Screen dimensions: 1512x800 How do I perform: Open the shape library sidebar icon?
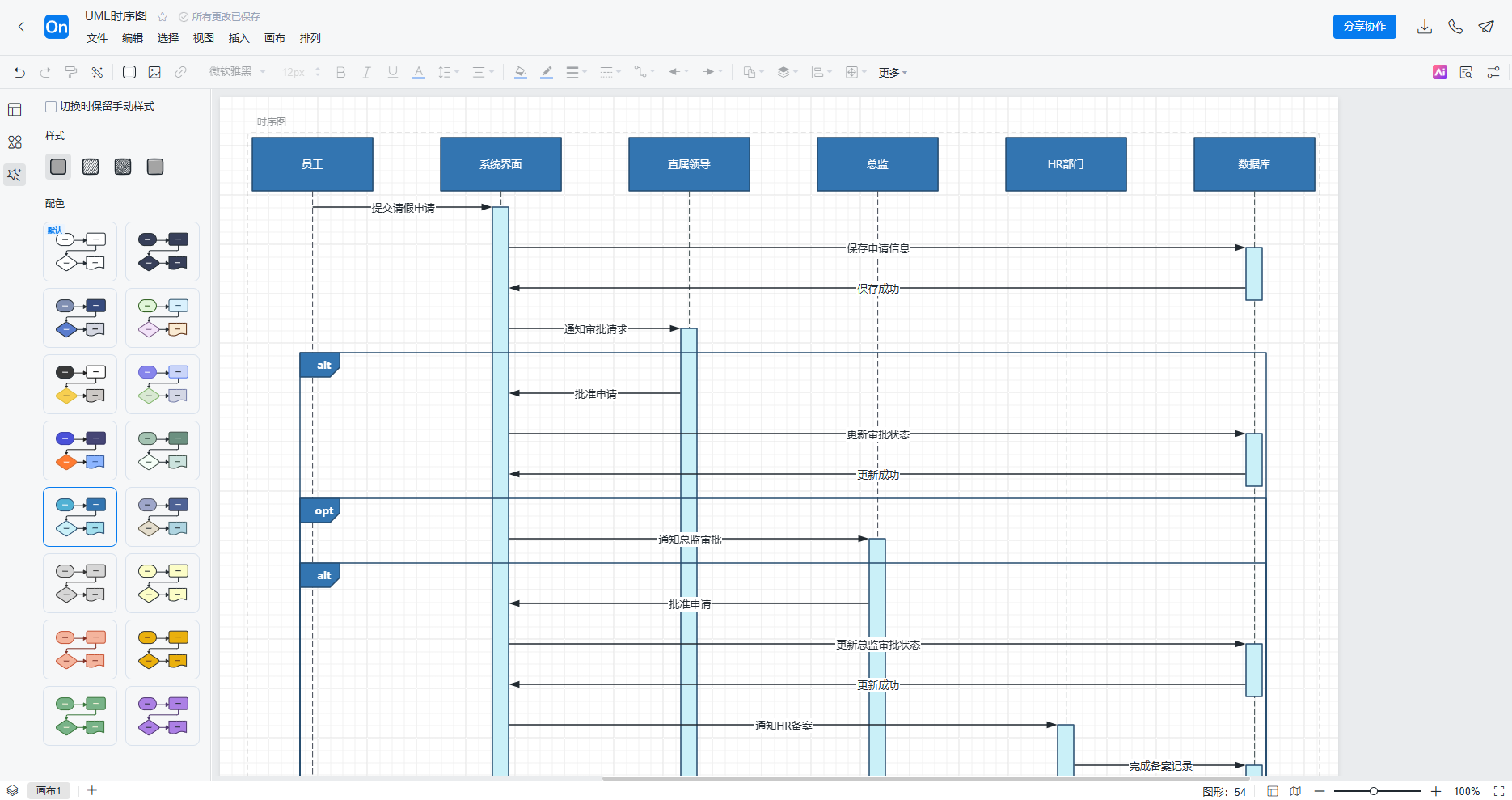click(15, 142)
